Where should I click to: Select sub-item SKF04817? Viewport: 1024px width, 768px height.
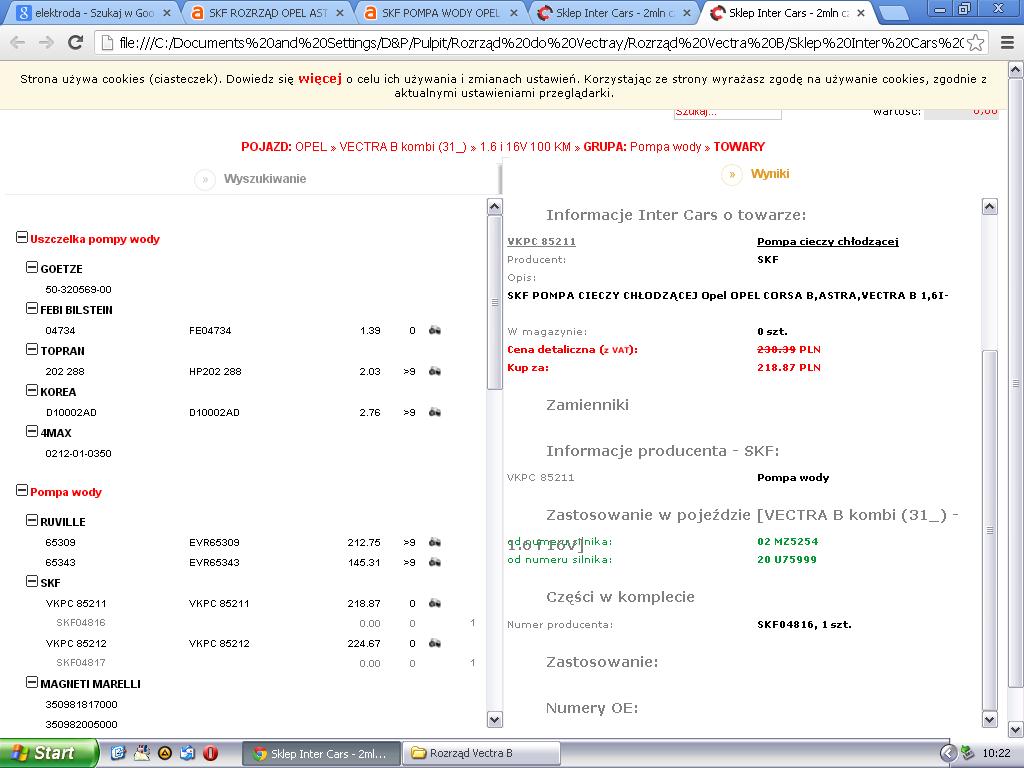coord(81,663)
